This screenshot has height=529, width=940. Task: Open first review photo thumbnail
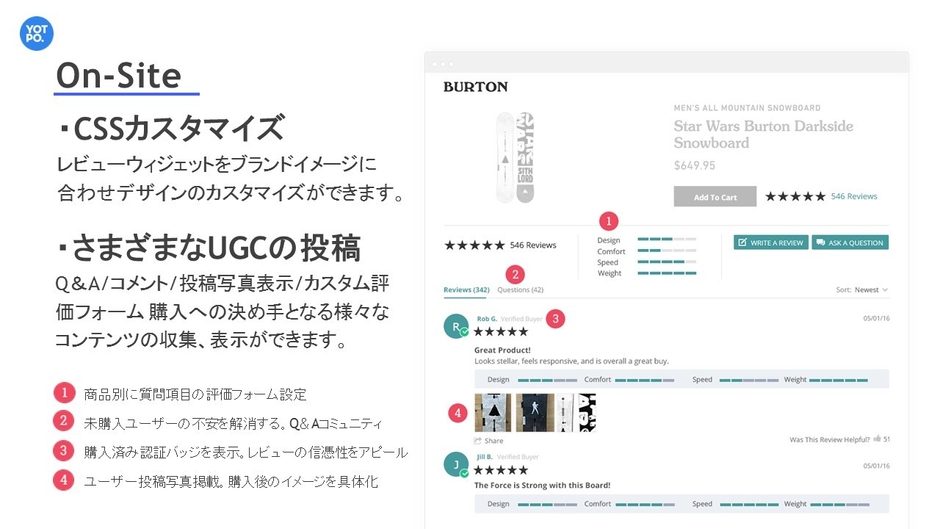[x=493, y=413]
